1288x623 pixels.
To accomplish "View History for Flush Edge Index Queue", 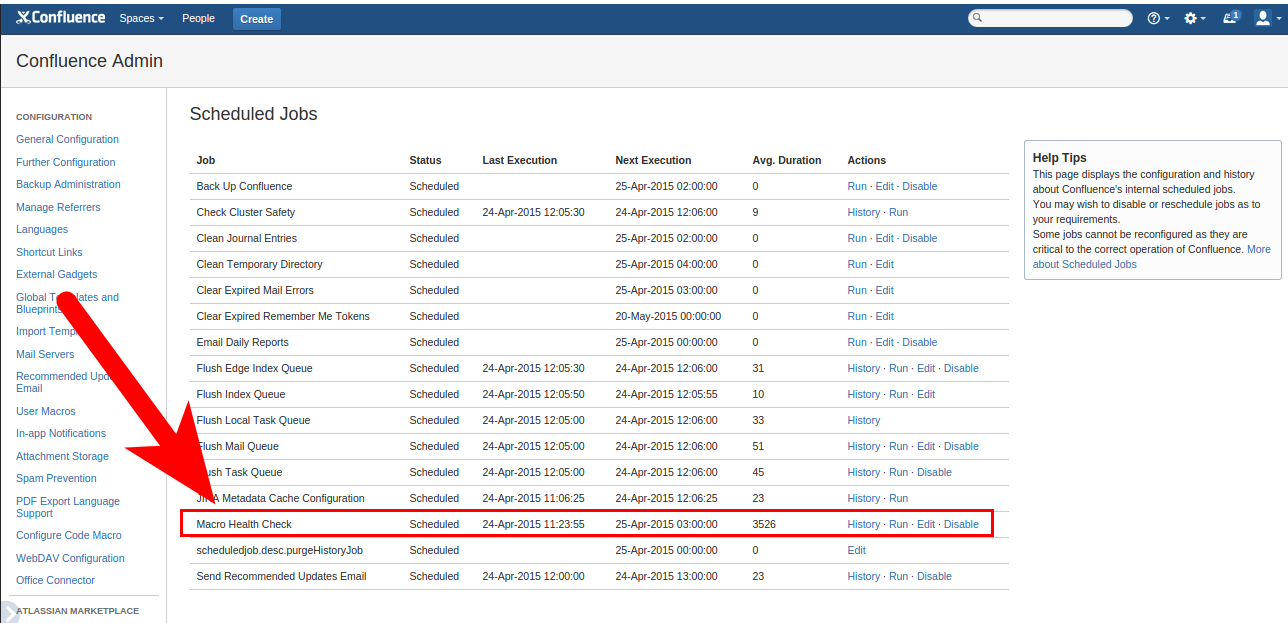I will [864, 369].
